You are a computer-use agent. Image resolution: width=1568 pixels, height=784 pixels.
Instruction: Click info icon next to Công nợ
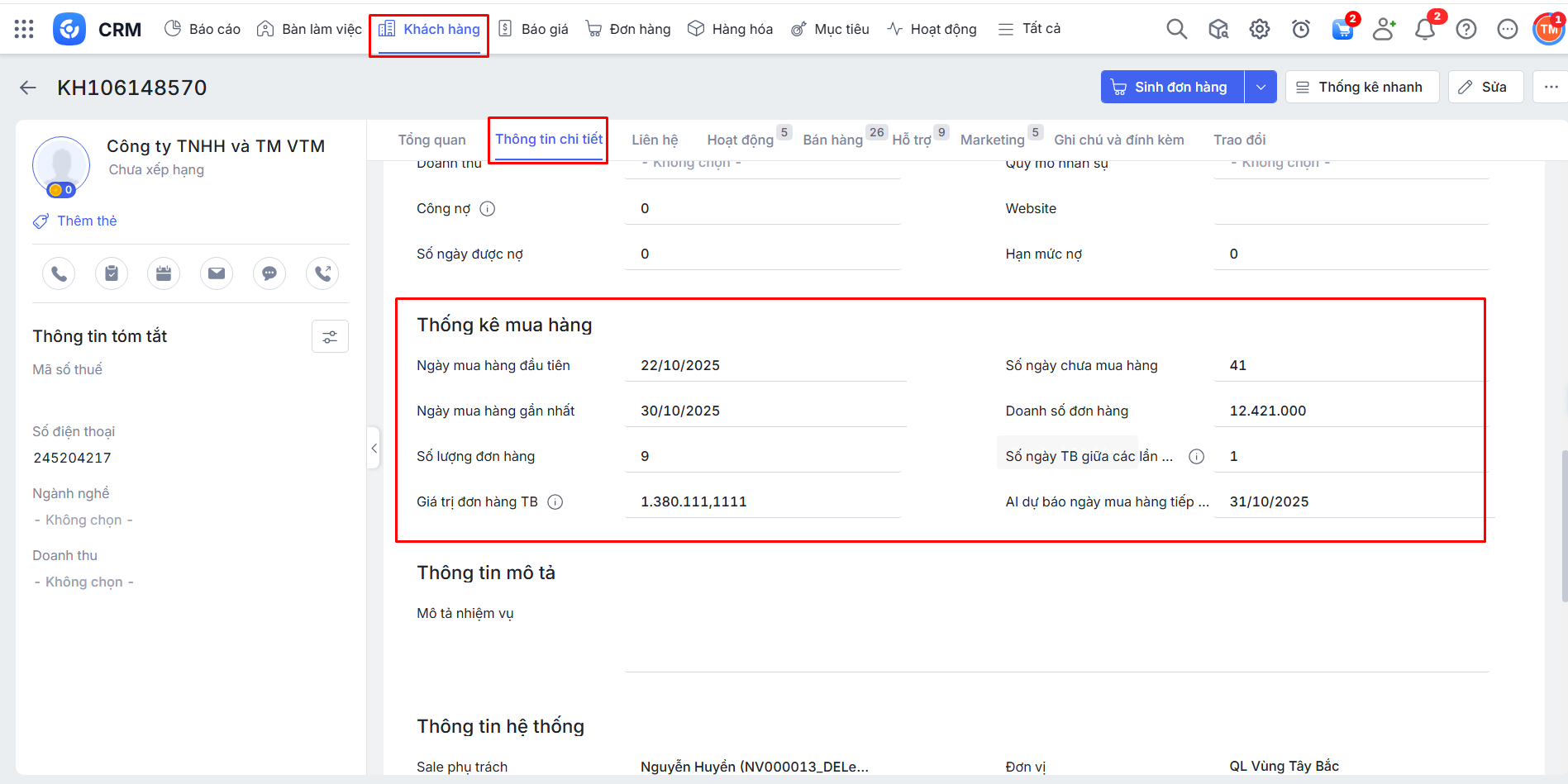tap(488, 209)
